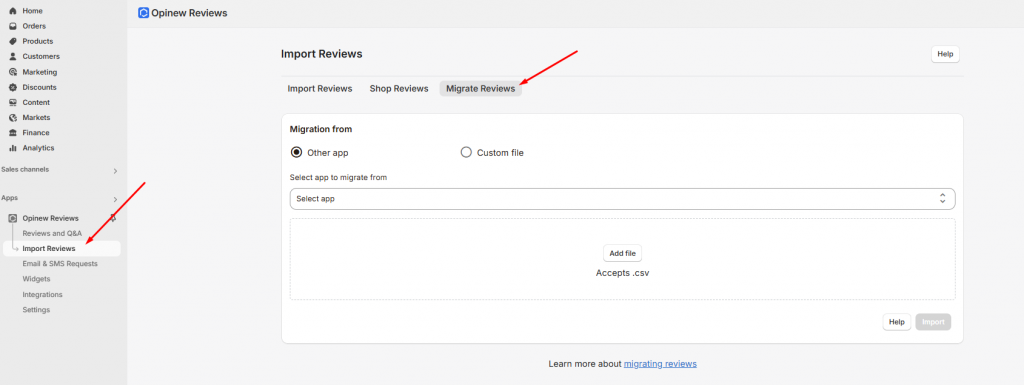This screenshot has width=1024, height=385.
Task: Expand the Sales channels section
Action: click(x=115, y=171)
